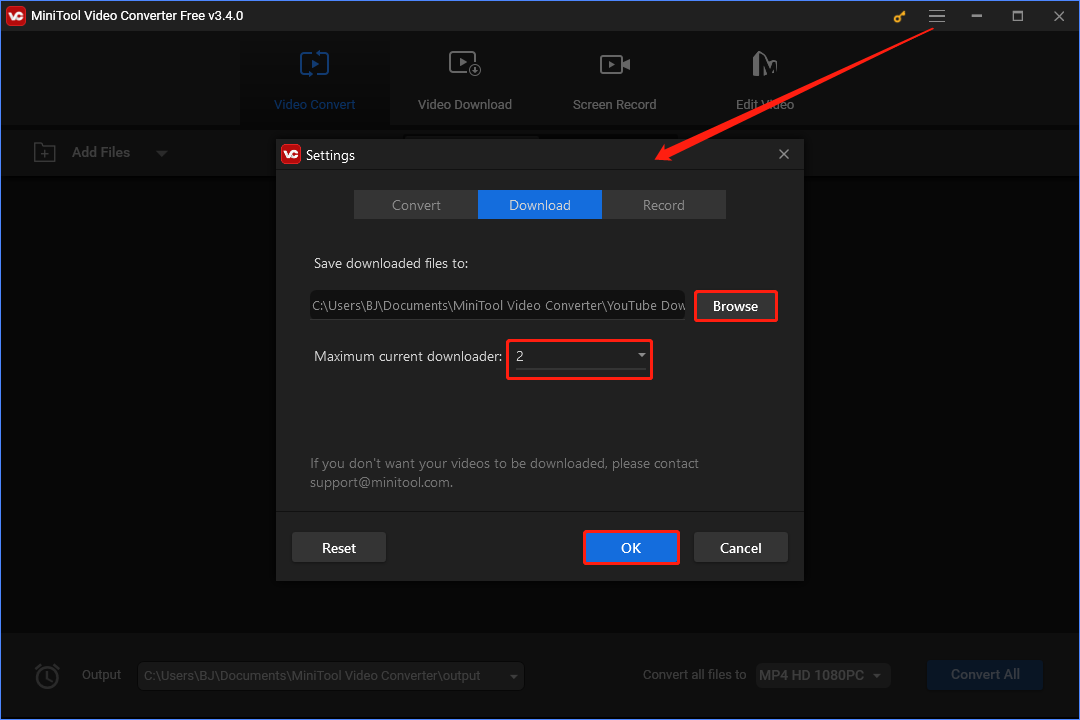Click the Convert All button
Screen dimensions: 1080x720
(985, 675)
